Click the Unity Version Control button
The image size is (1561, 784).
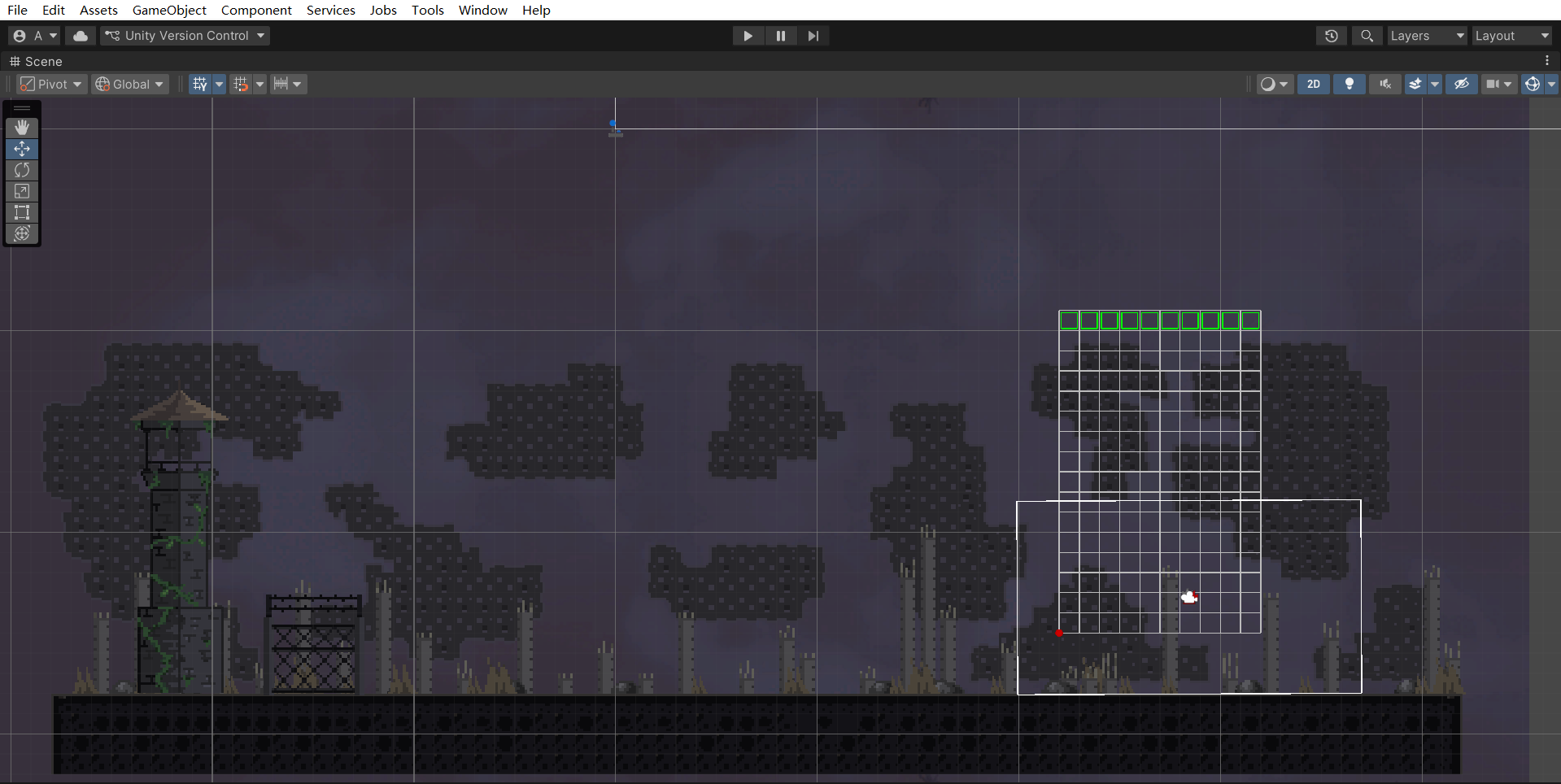pyautogui.click(x=185, y=36)
